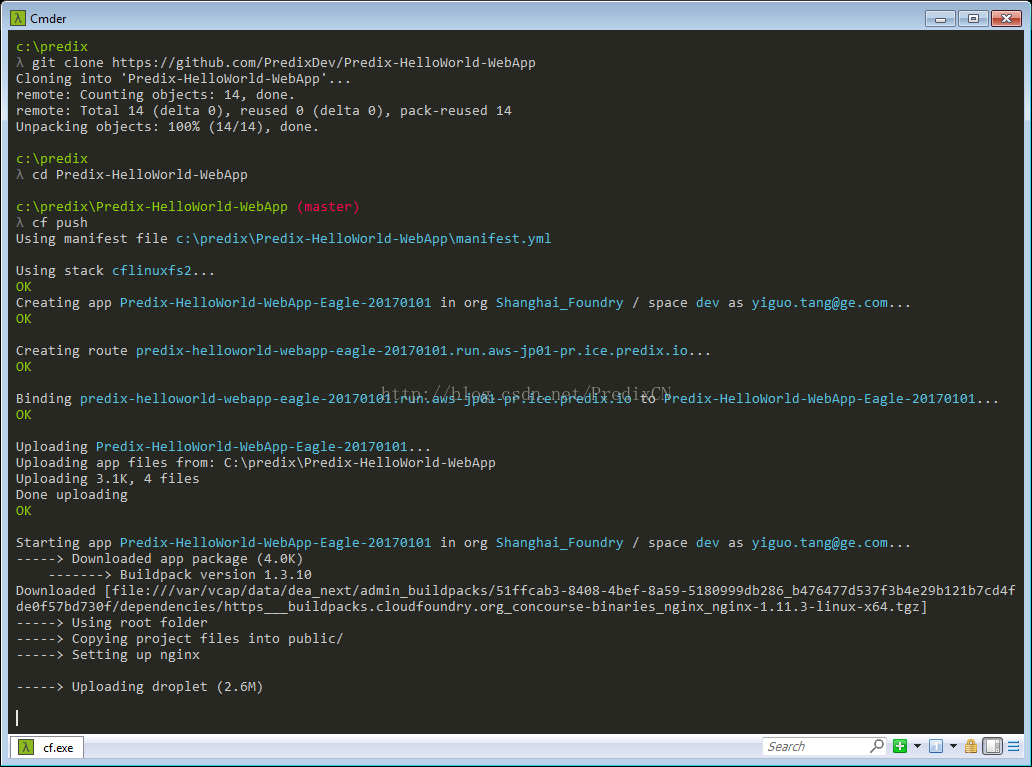
Task: Click the manifest.yml file path text
Action: 363,238
